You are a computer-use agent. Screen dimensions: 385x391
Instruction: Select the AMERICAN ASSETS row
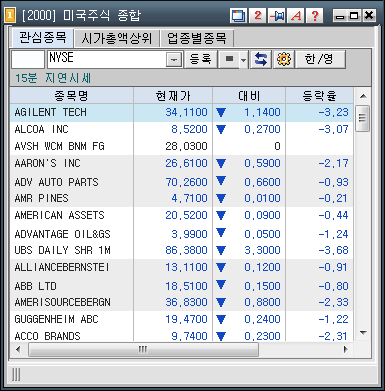click(182, 215)
